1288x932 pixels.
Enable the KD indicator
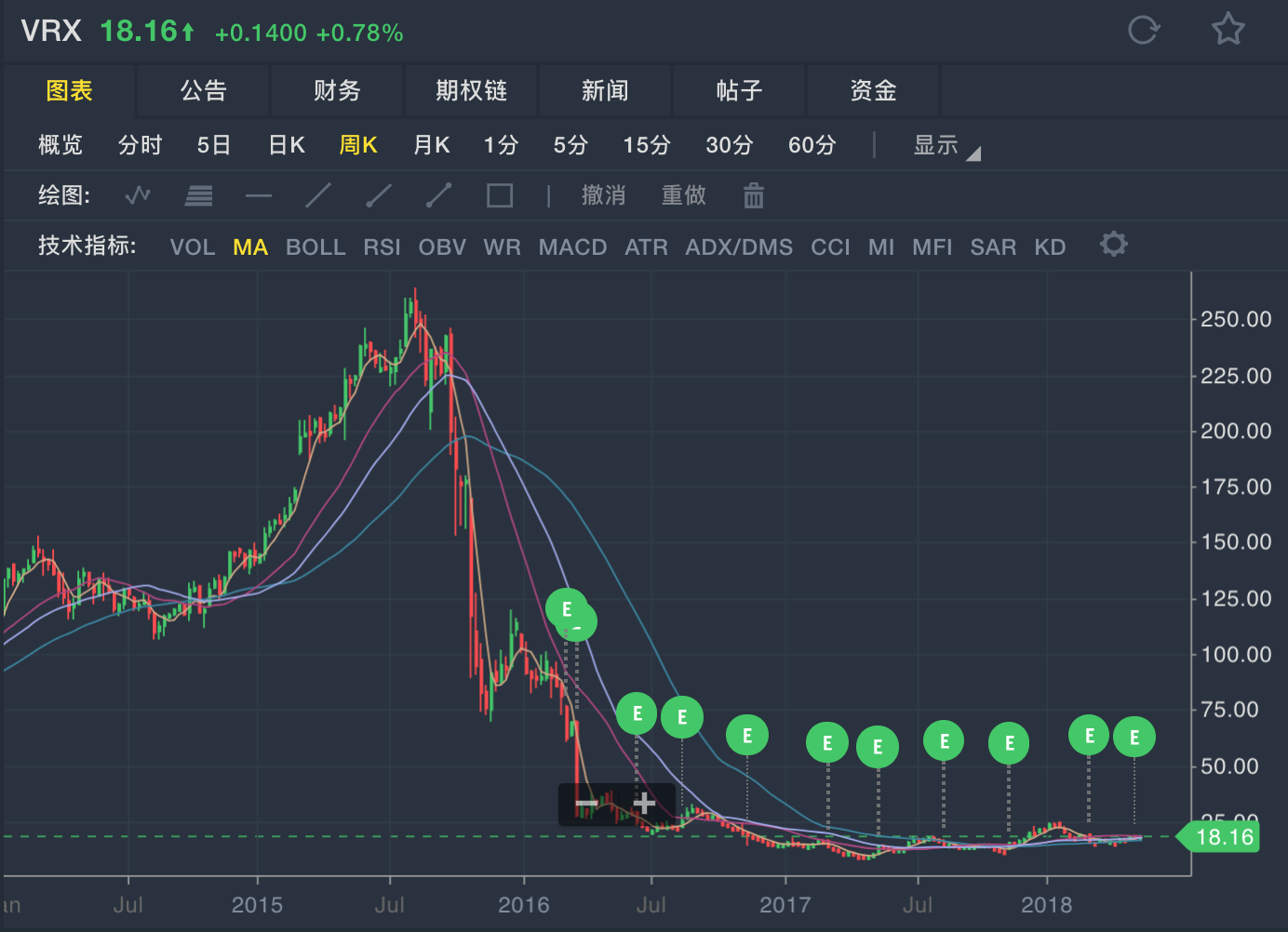pos(1050,247)
